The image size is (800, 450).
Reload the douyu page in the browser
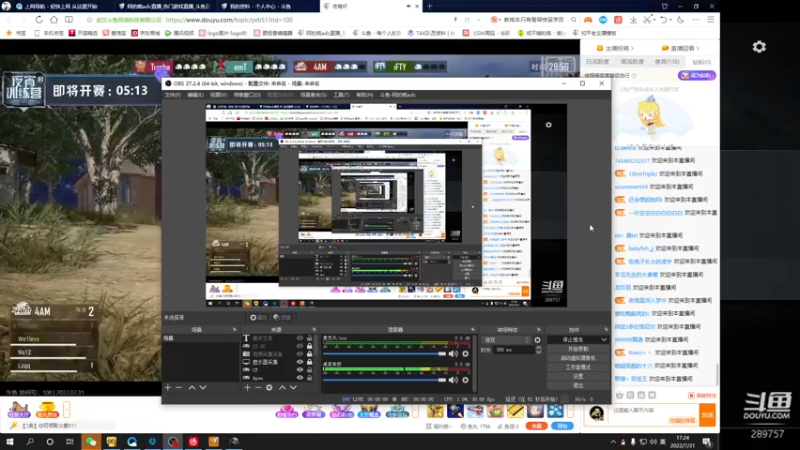click(x=39, y=20)
